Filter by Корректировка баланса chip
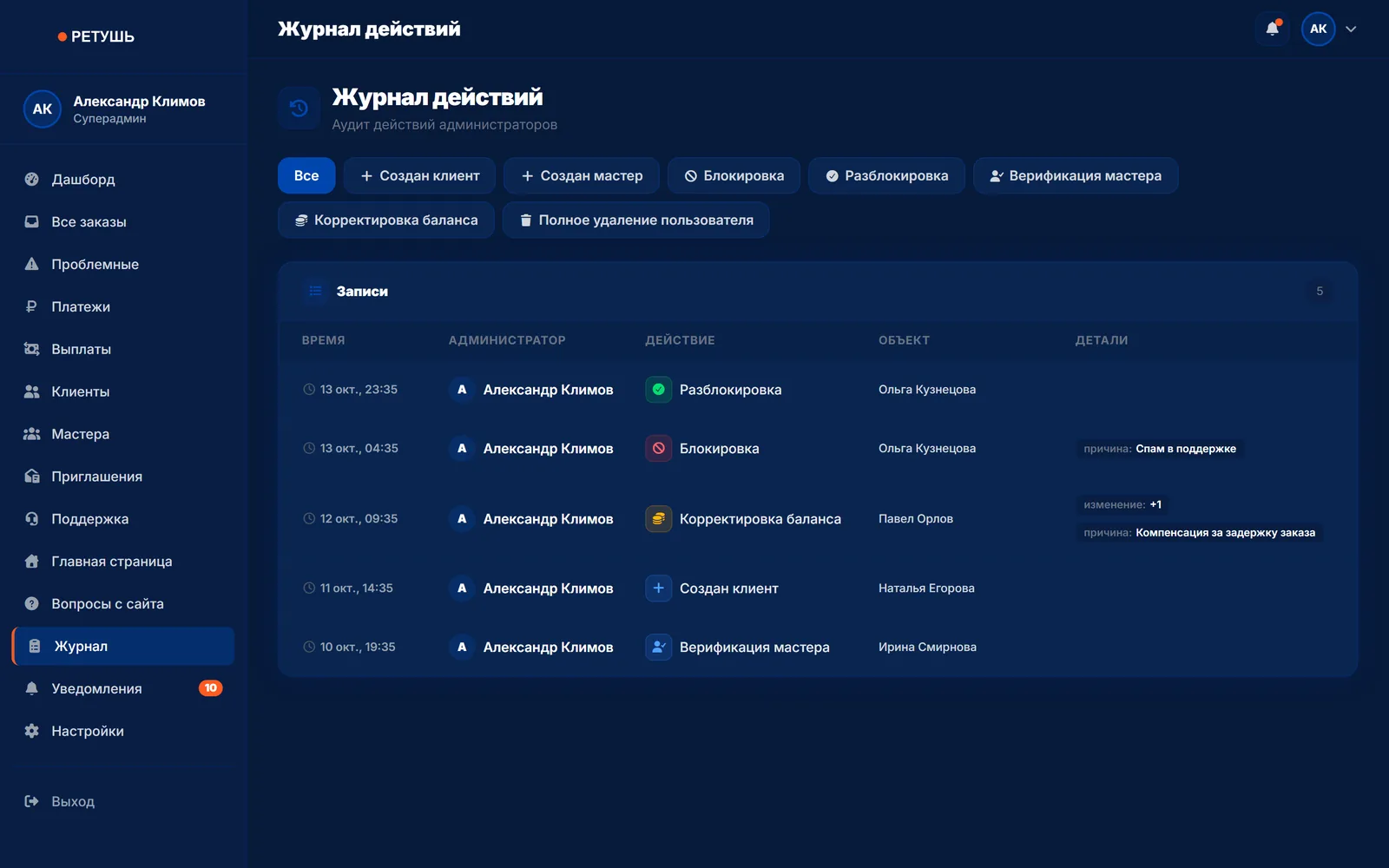The width and height of the screenshot is (1389, 868). coord(386,220)
